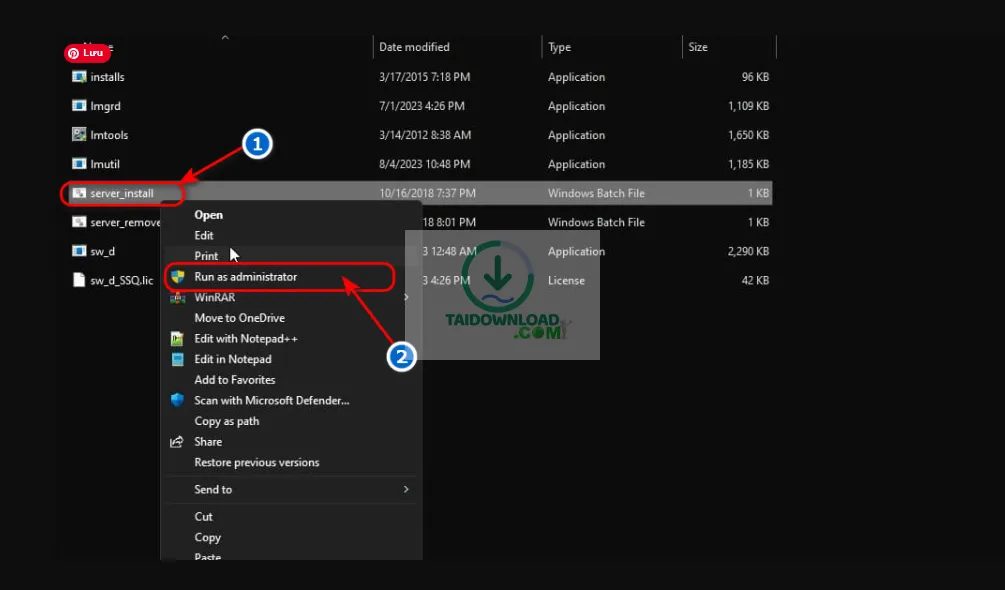Click the installs application file icon

click(x=80, y=77)
